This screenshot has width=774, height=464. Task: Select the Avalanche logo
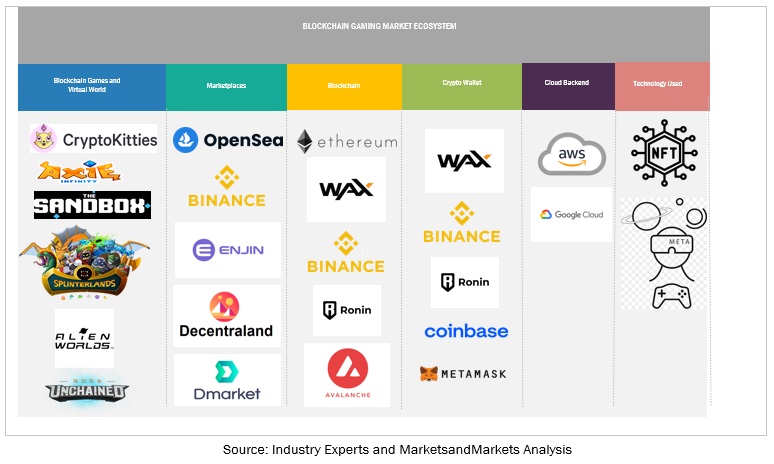tap(347, 375)
